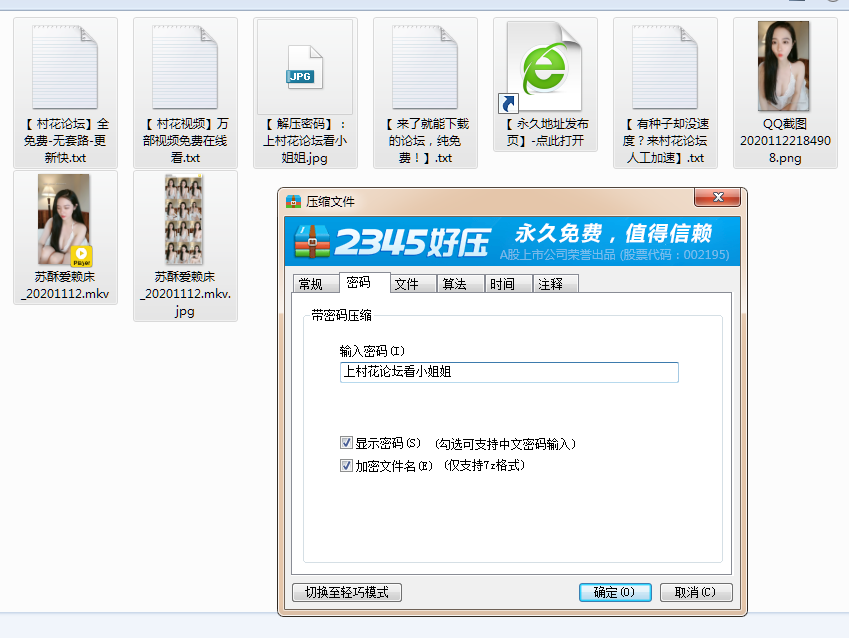Toggle the 显示密码 checkbox
The height and width of the screenshot is (638, 849).
(x=347, y=443)
